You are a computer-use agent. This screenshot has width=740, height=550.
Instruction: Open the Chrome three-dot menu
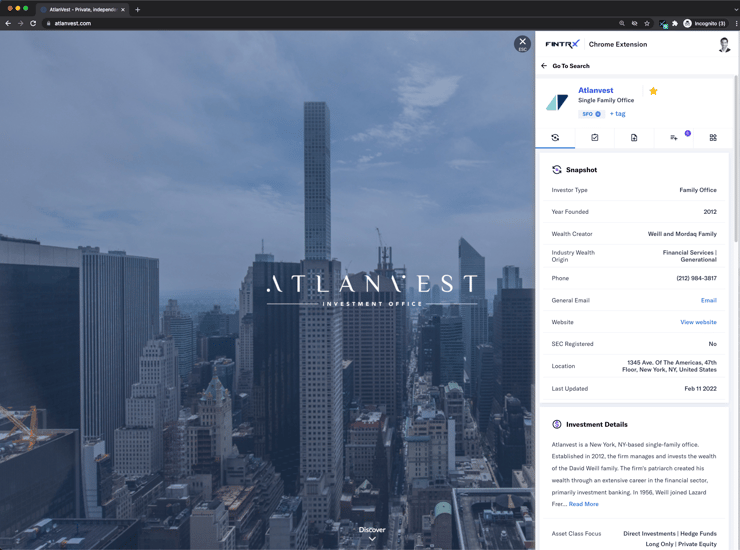(735, 23)
